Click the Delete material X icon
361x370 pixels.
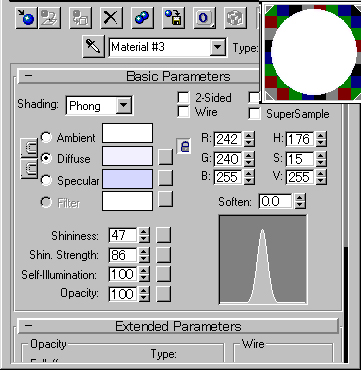click(110, 17)
